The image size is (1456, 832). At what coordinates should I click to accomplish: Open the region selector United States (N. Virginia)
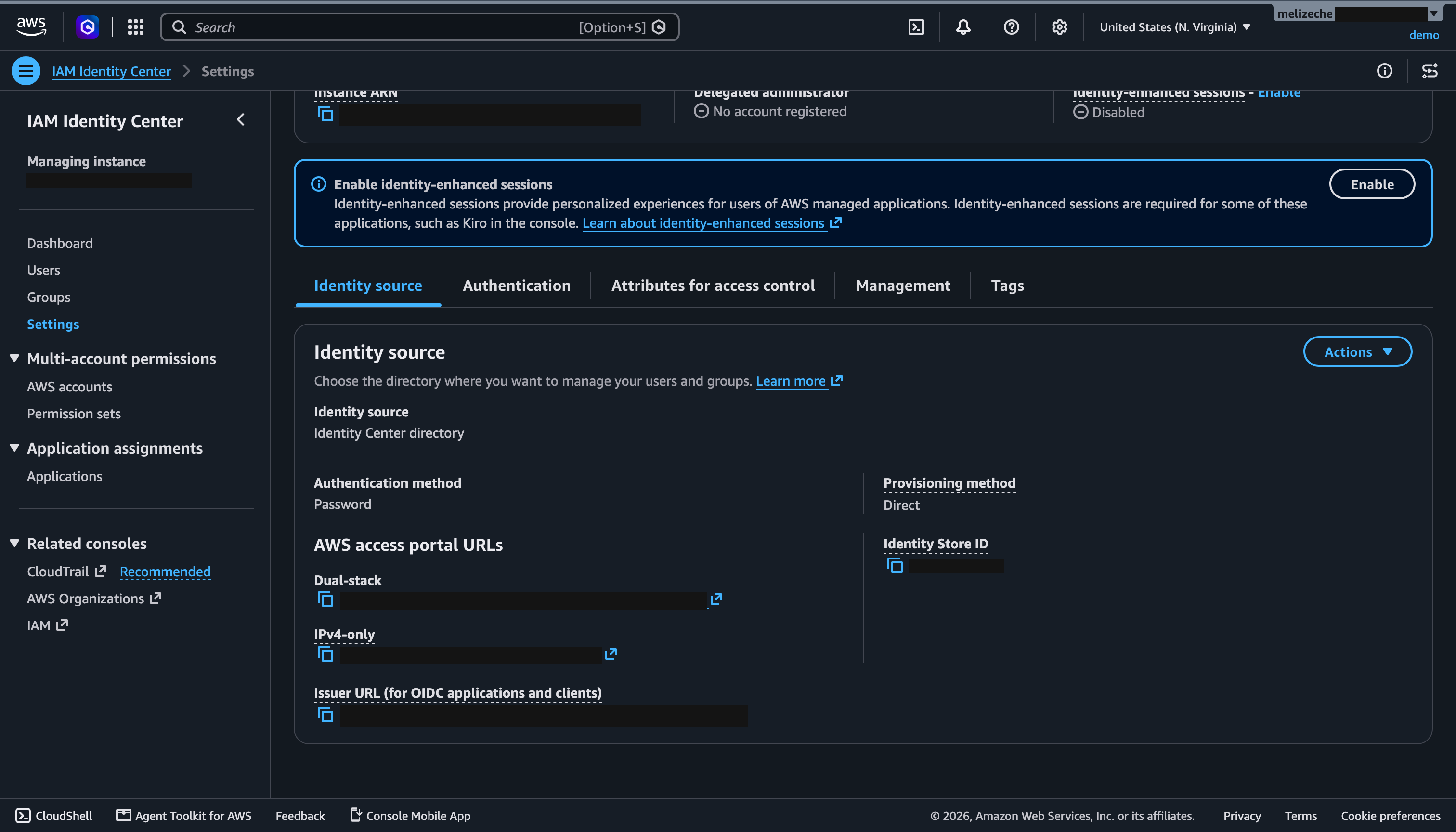tap(1175, 27)
